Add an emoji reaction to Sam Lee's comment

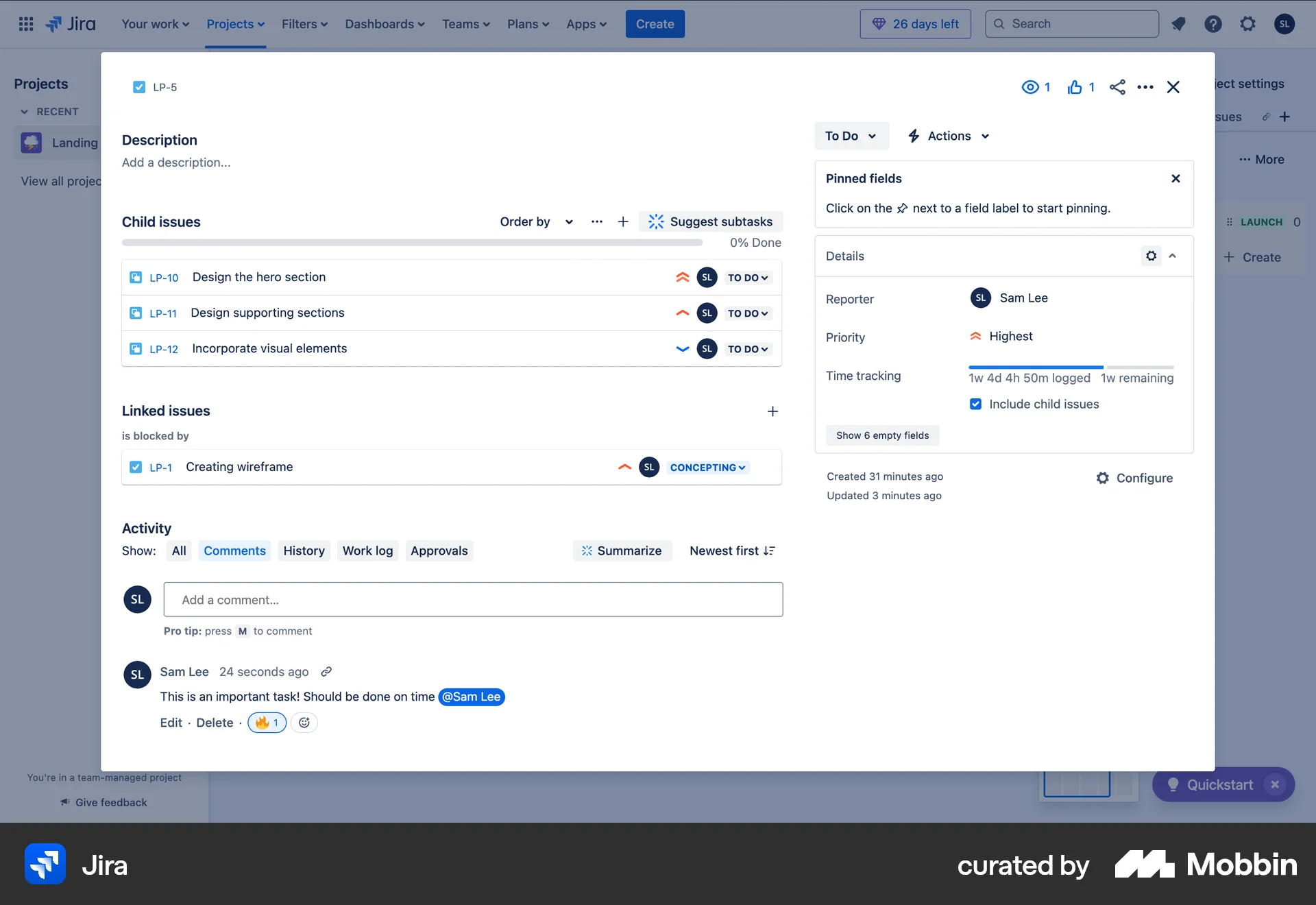304,722
